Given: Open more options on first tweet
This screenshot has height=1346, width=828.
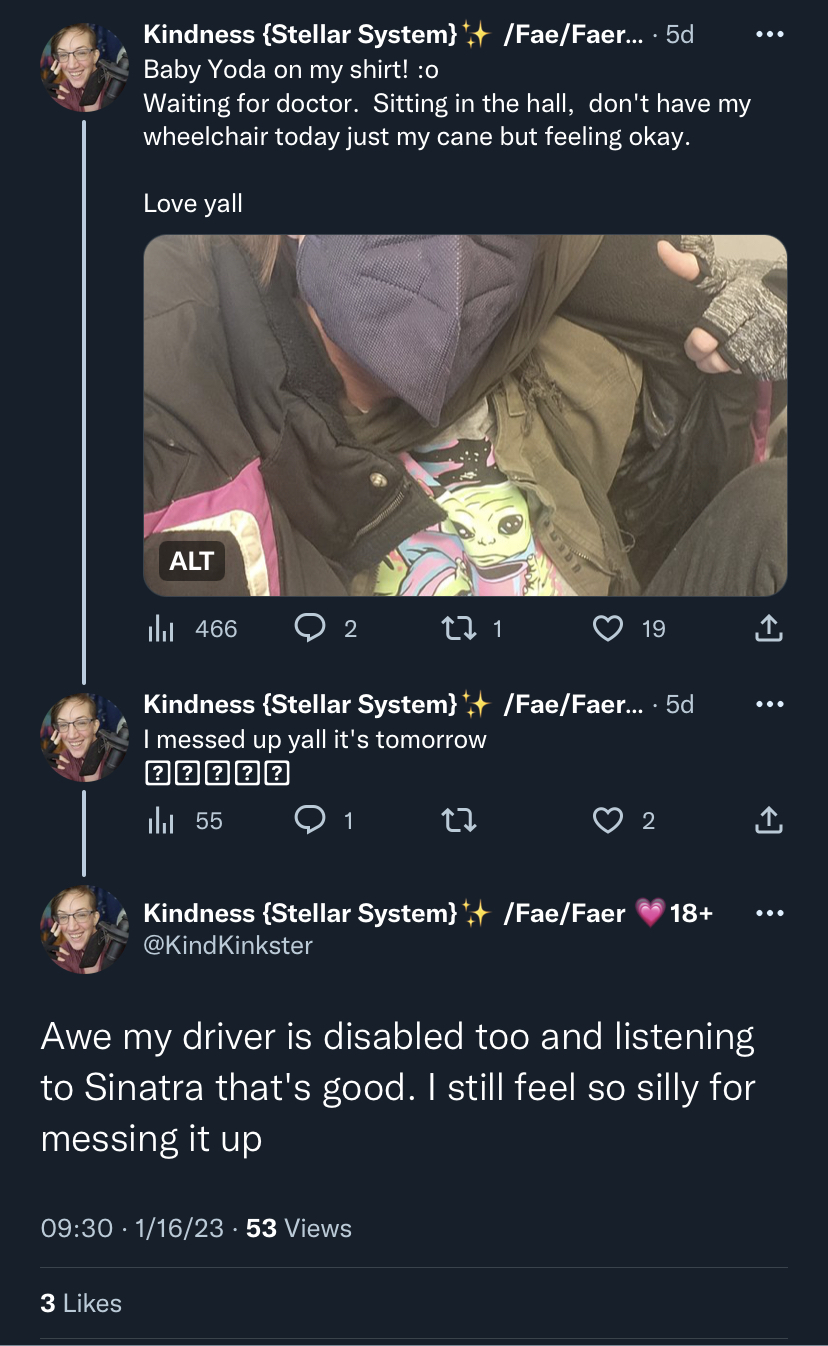Looking at the screenshot, I should pyautogui.click(x=769, y=35).
